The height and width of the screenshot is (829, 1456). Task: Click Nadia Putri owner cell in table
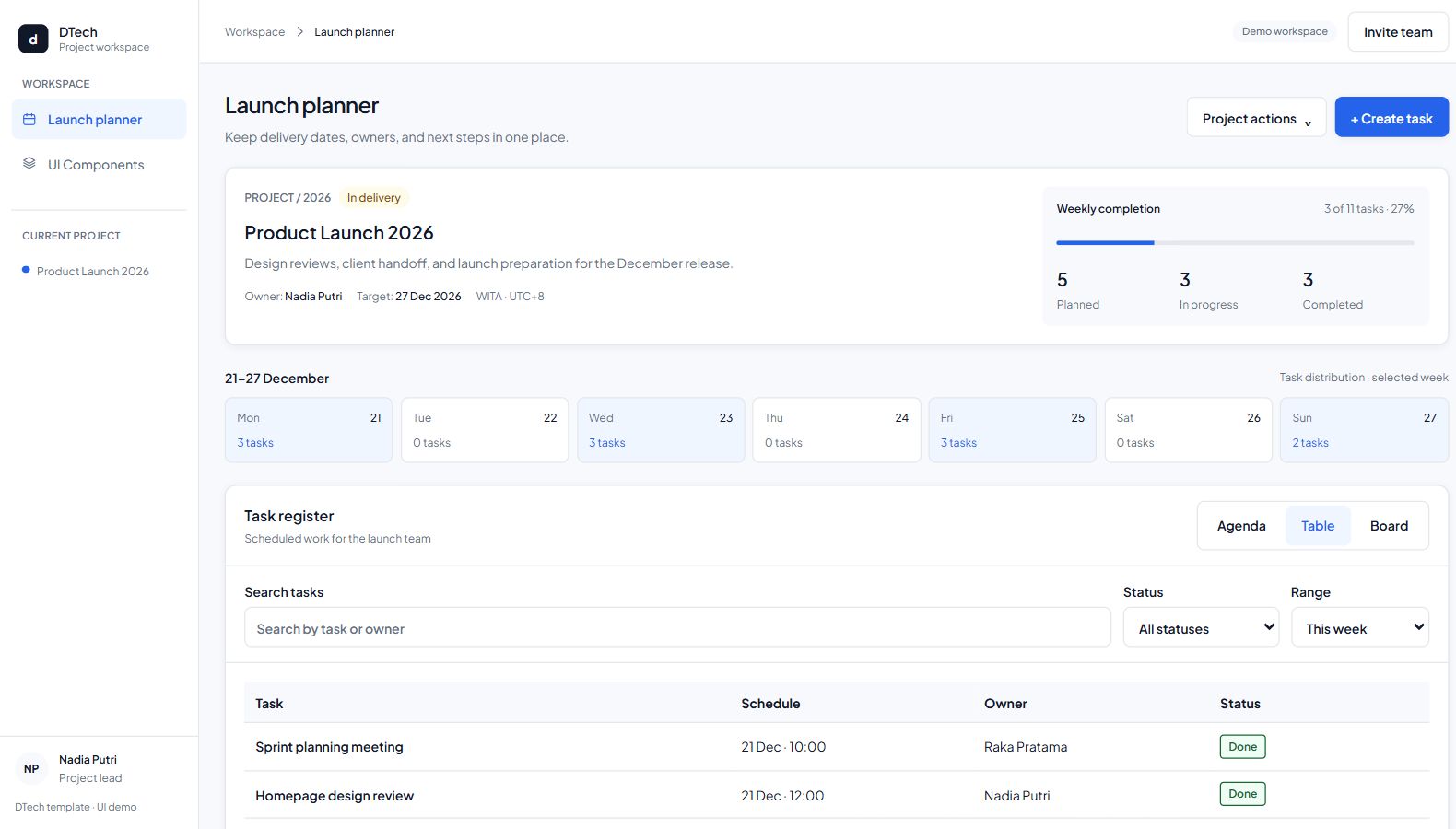1017,796
